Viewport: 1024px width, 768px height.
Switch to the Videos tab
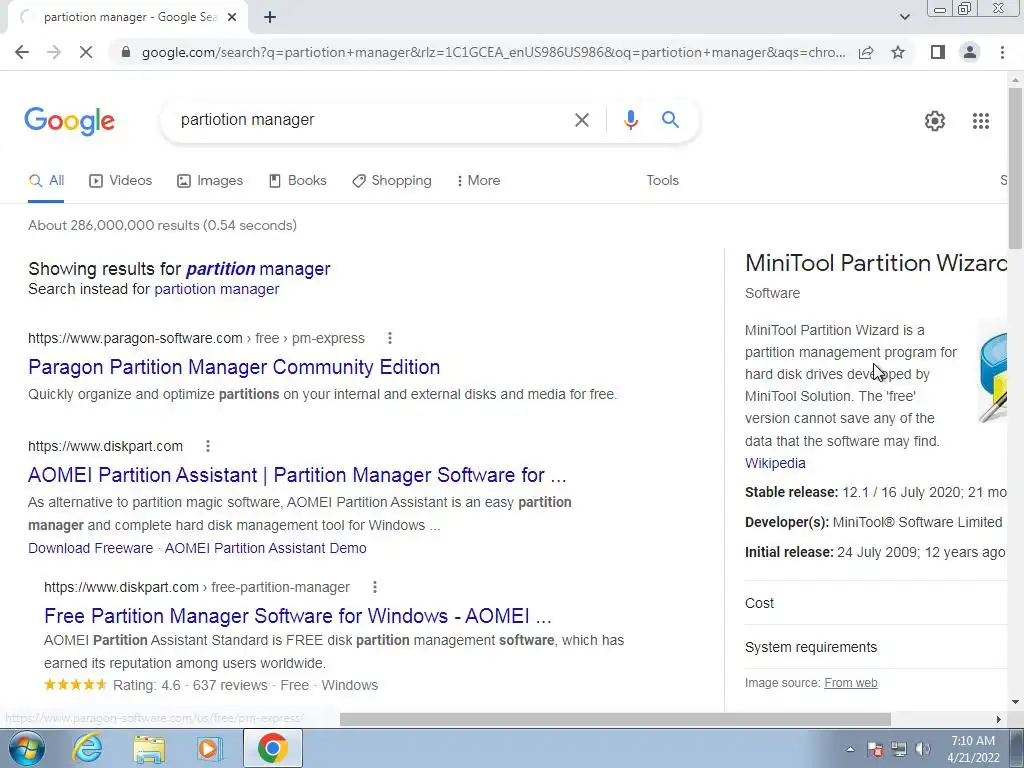(x=120, y=181)
